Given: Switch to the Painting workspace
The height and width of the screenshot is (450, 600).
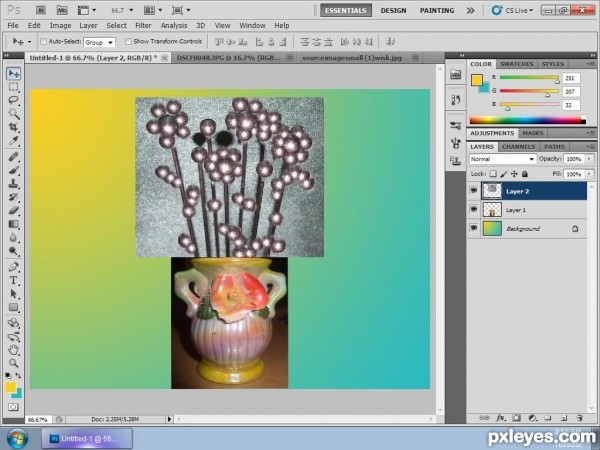Looking at the screenshot, I should (x=437, y=10).
